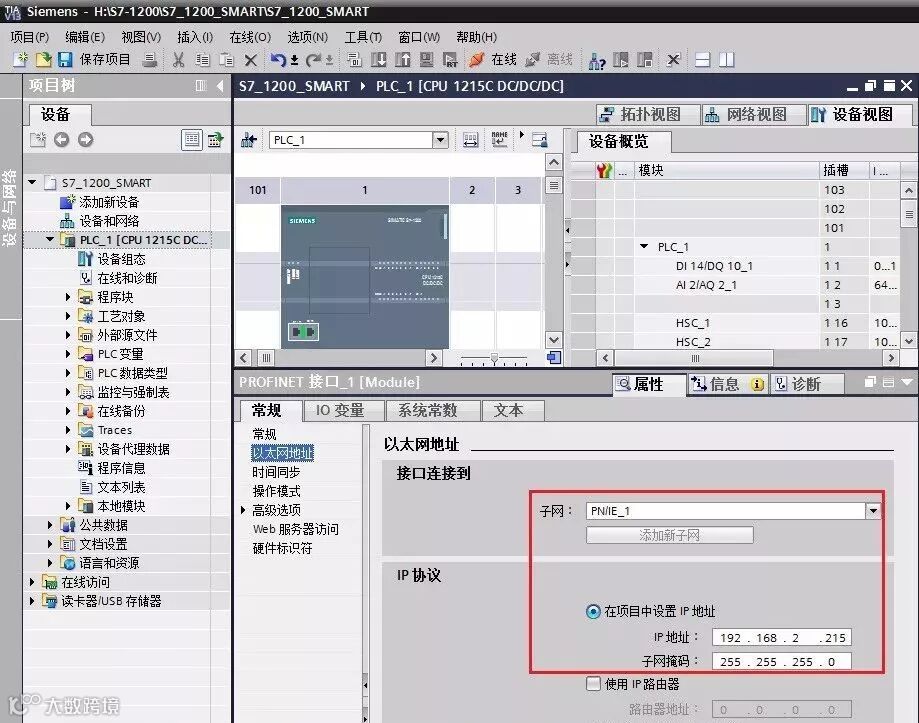This screenshot has width=919, height=723.
Task: Expand the 程序块 folder
Action: tap(68, 297)
